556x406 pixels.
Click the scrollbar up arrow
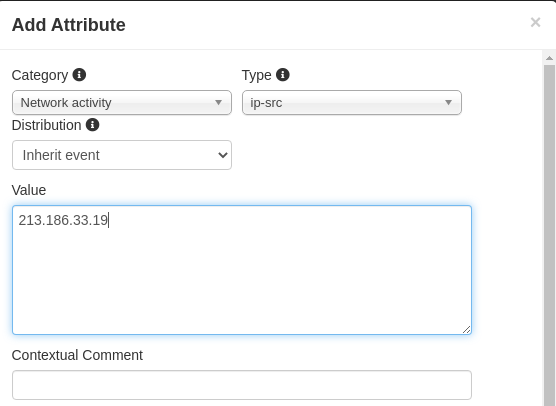click(x=549, y=58)
